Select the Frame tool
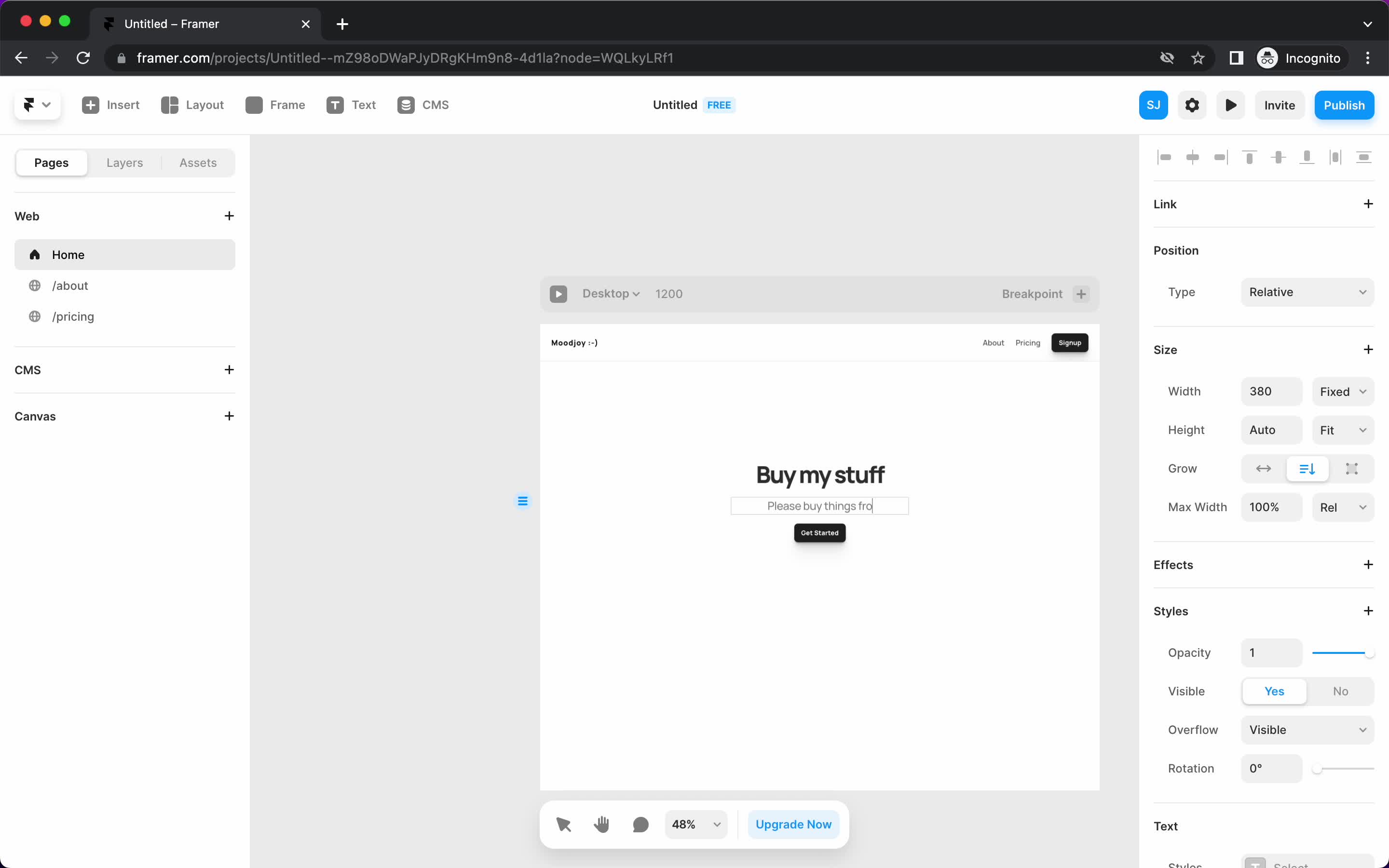1389x868 pixels. (275, 105)
